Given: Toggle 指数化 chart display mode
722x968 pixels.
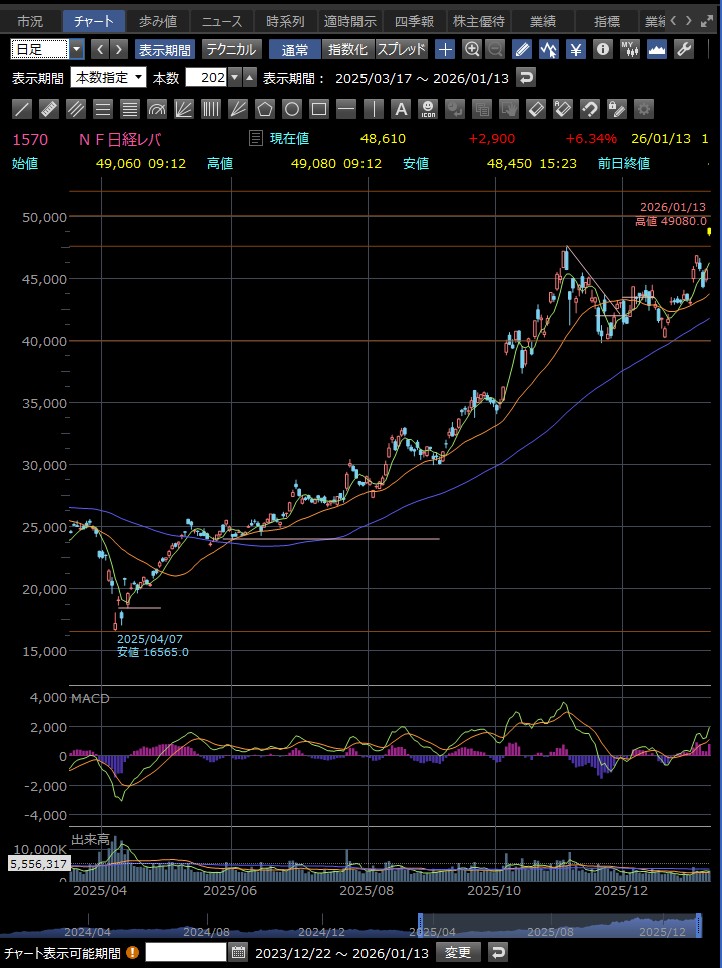Looking at the screenshot, I should 348,49.
